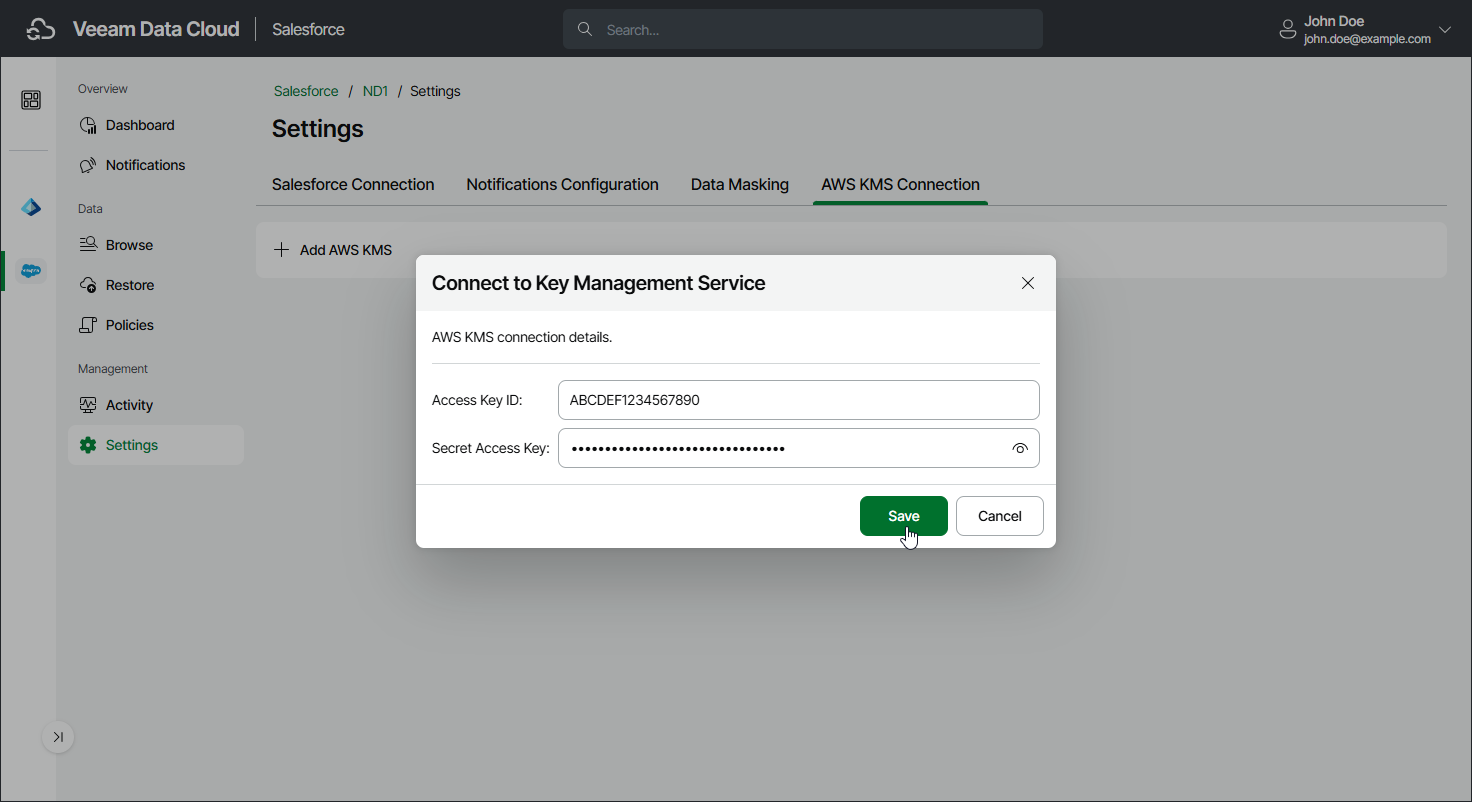1472x802 pixels.
Task: Select Settings in the sidebar
Action: click(155, 445)
